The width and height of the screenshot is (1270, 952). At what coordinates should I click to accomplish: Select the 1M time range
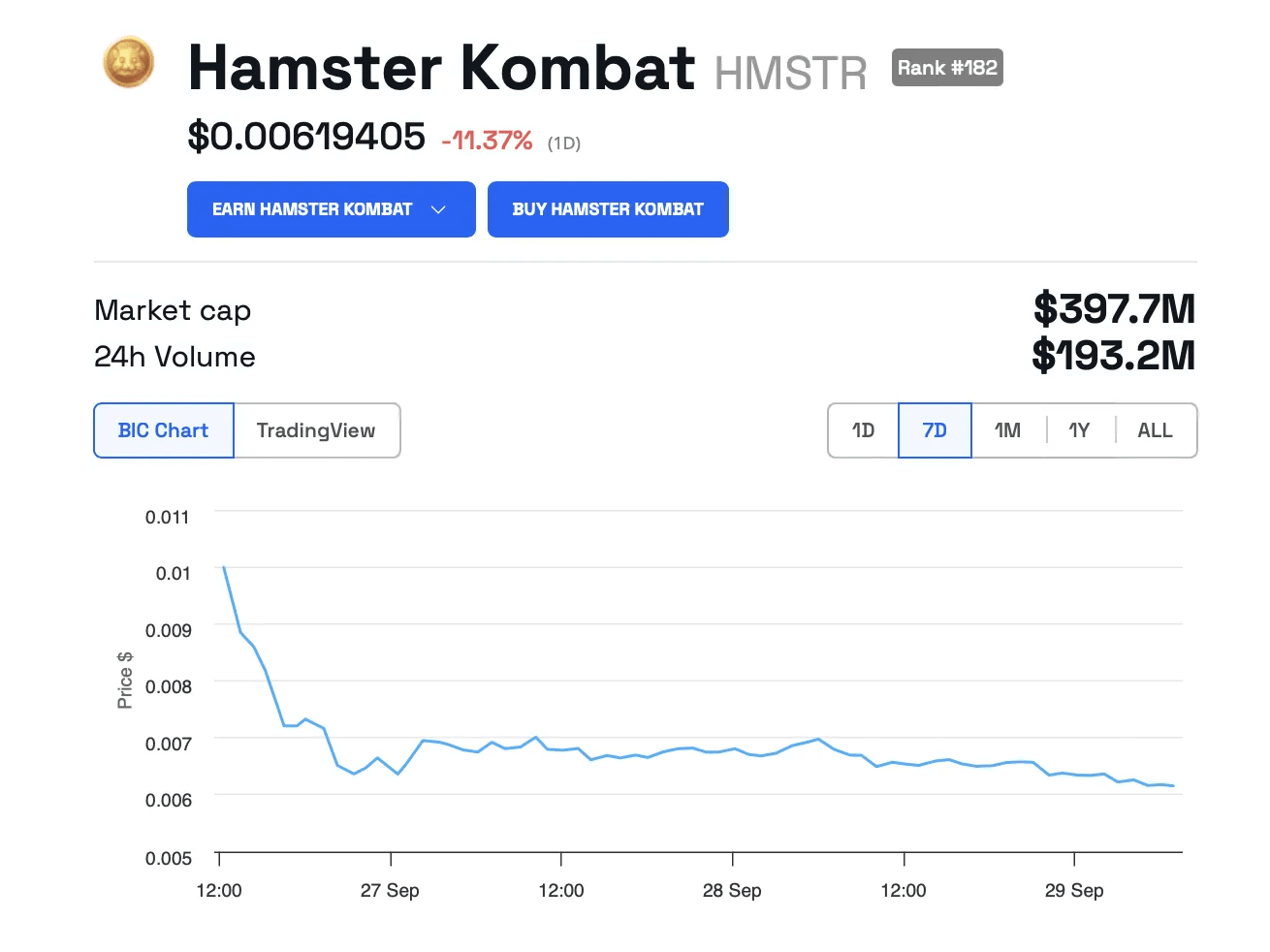click(1007, 430)
